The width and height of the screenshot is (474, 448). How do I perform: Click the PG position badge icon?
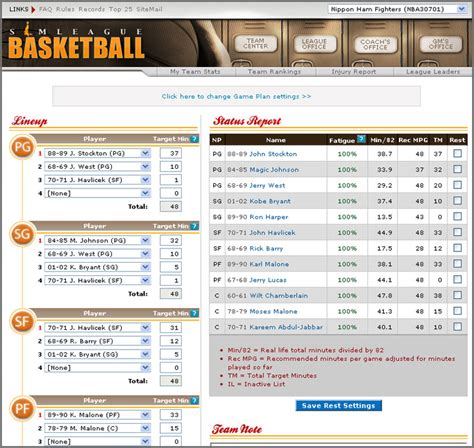pos(22,147)
